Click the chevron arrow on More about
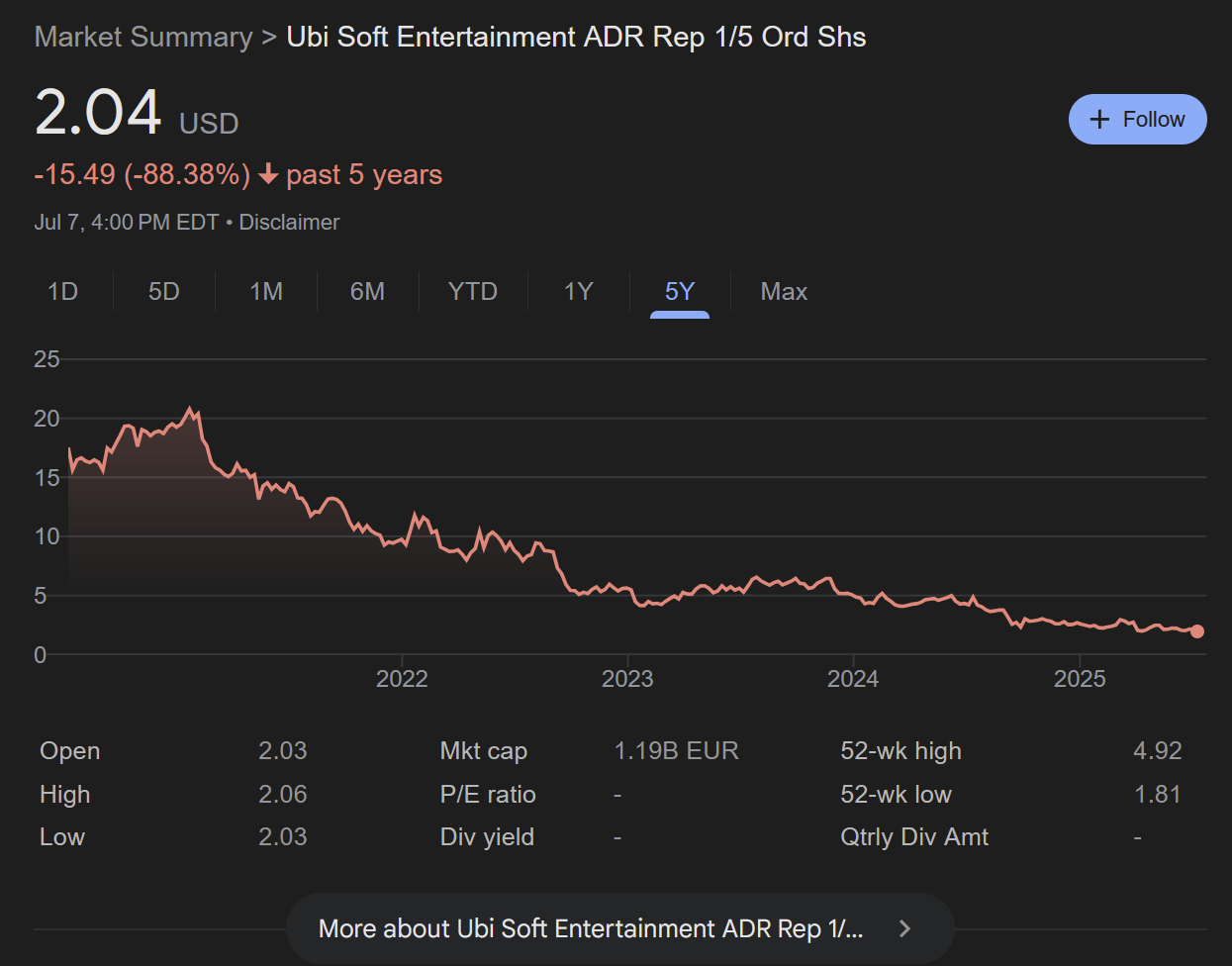Screen dimensions: 1232x966 [904, 928]
